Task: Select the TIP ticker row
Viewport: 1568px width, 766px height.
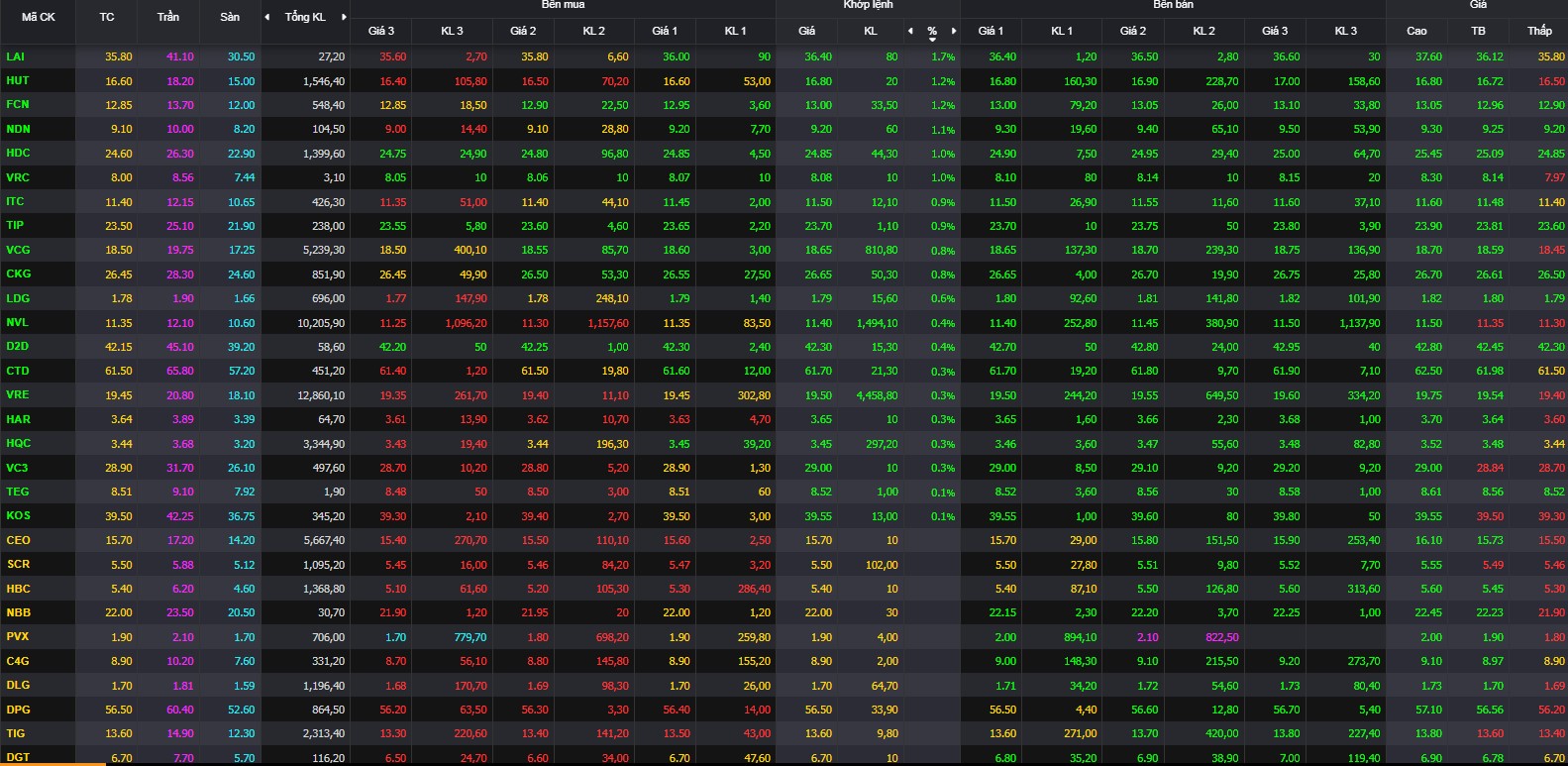Action: [15, 225]
